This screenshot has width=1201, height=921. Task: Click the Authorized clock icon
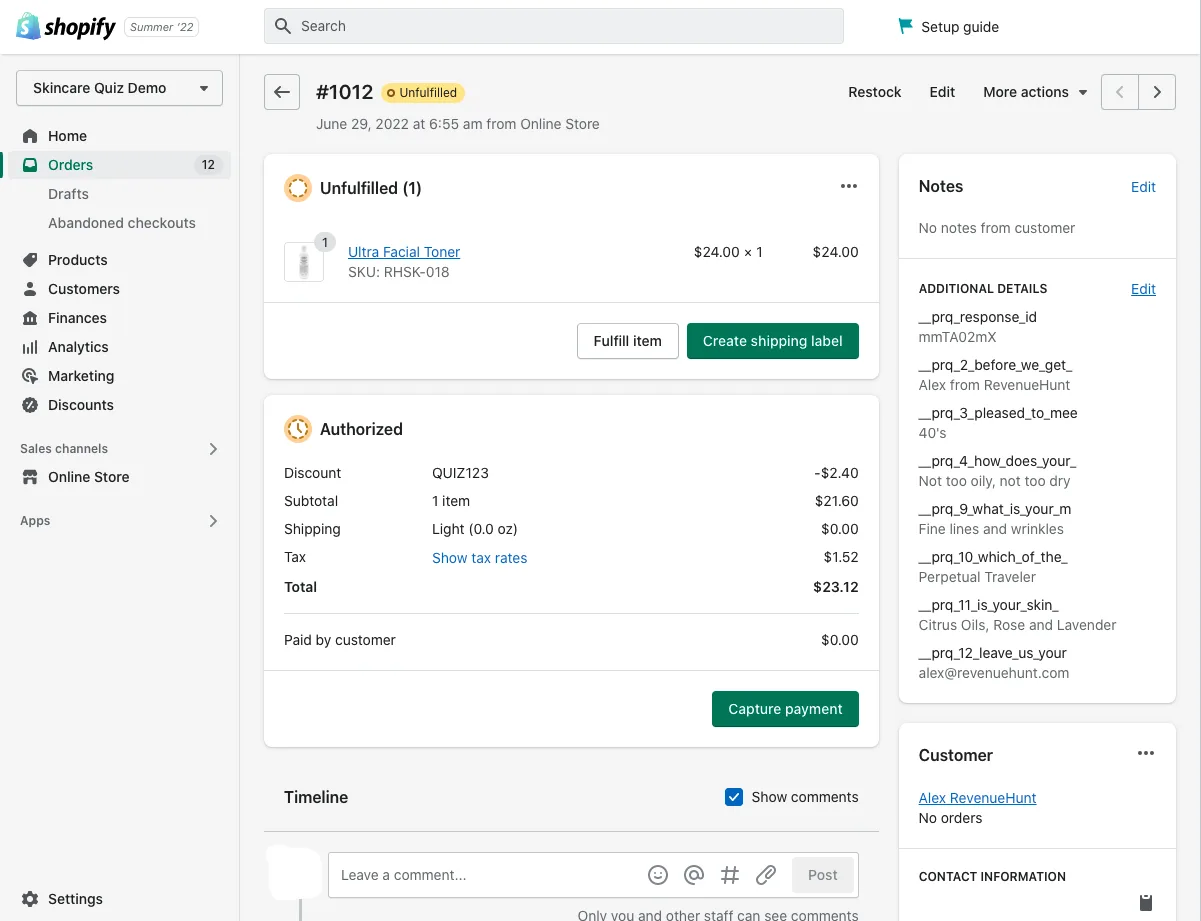click(x=298, y=429)
